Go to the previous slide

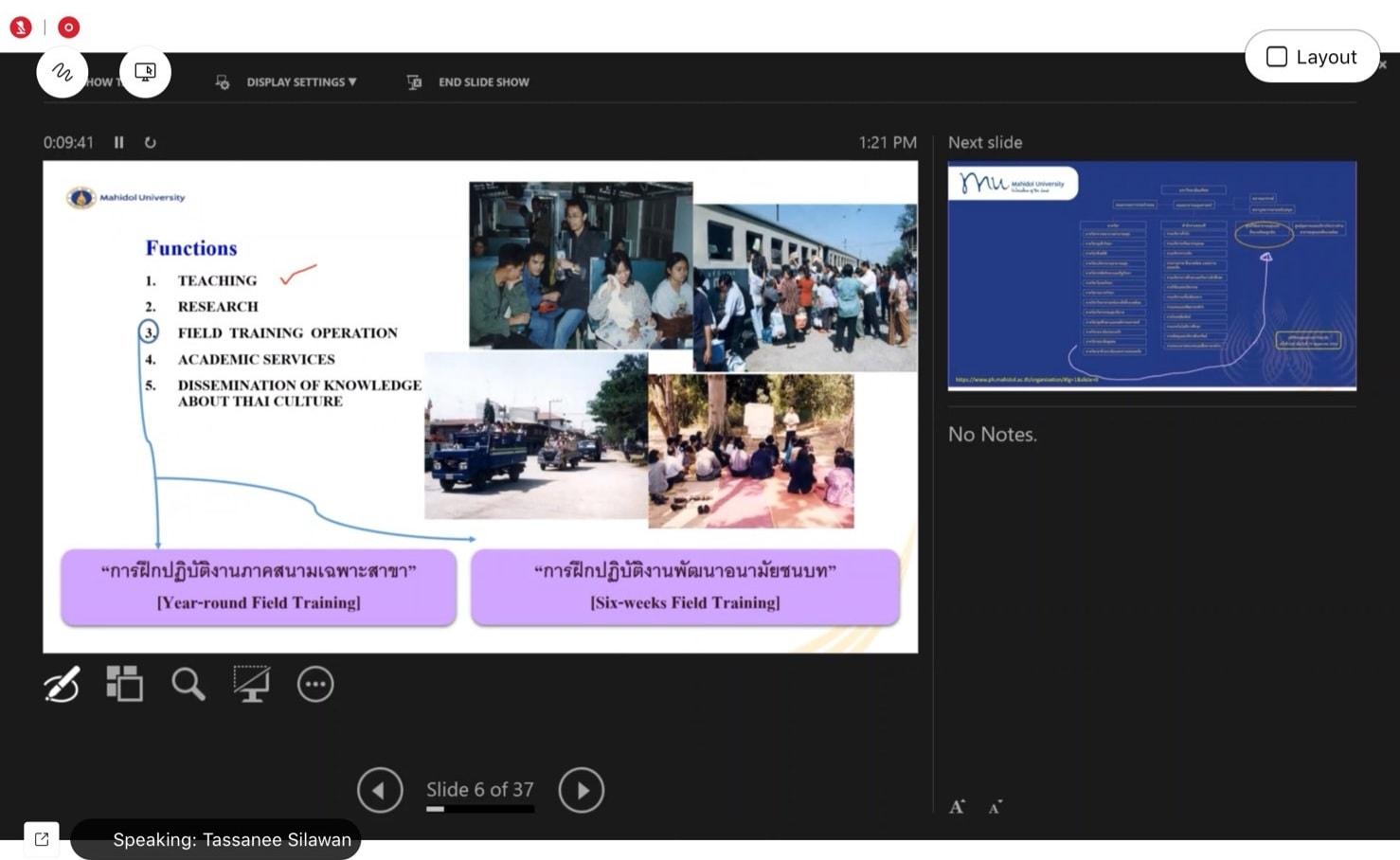(380, 790)
